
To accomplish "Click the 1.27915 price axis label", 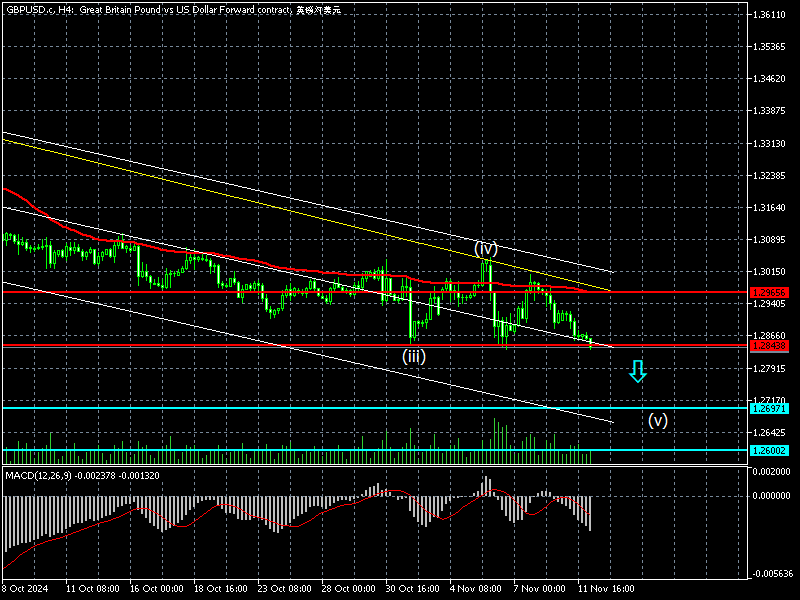I will click(769, 368).
